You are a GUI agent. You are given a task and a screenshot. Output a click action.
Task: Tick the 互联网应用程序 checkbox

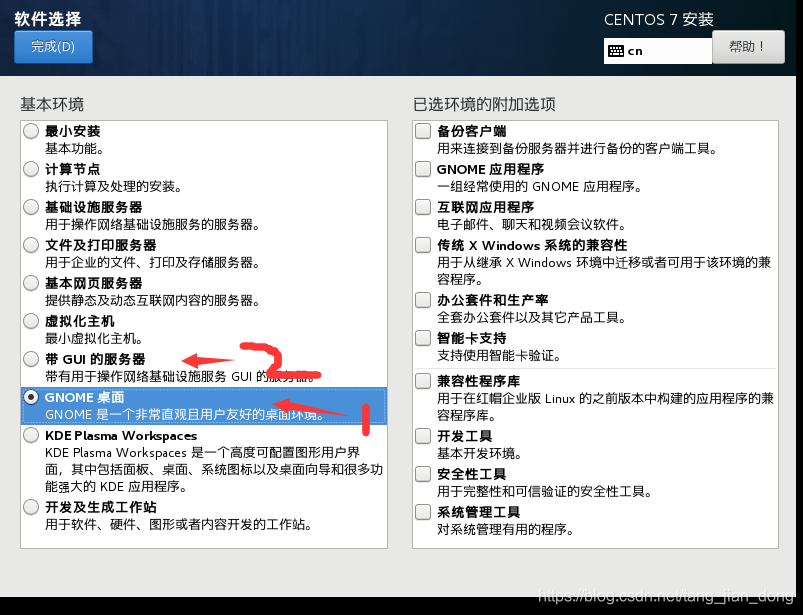(x=423, y=207)
